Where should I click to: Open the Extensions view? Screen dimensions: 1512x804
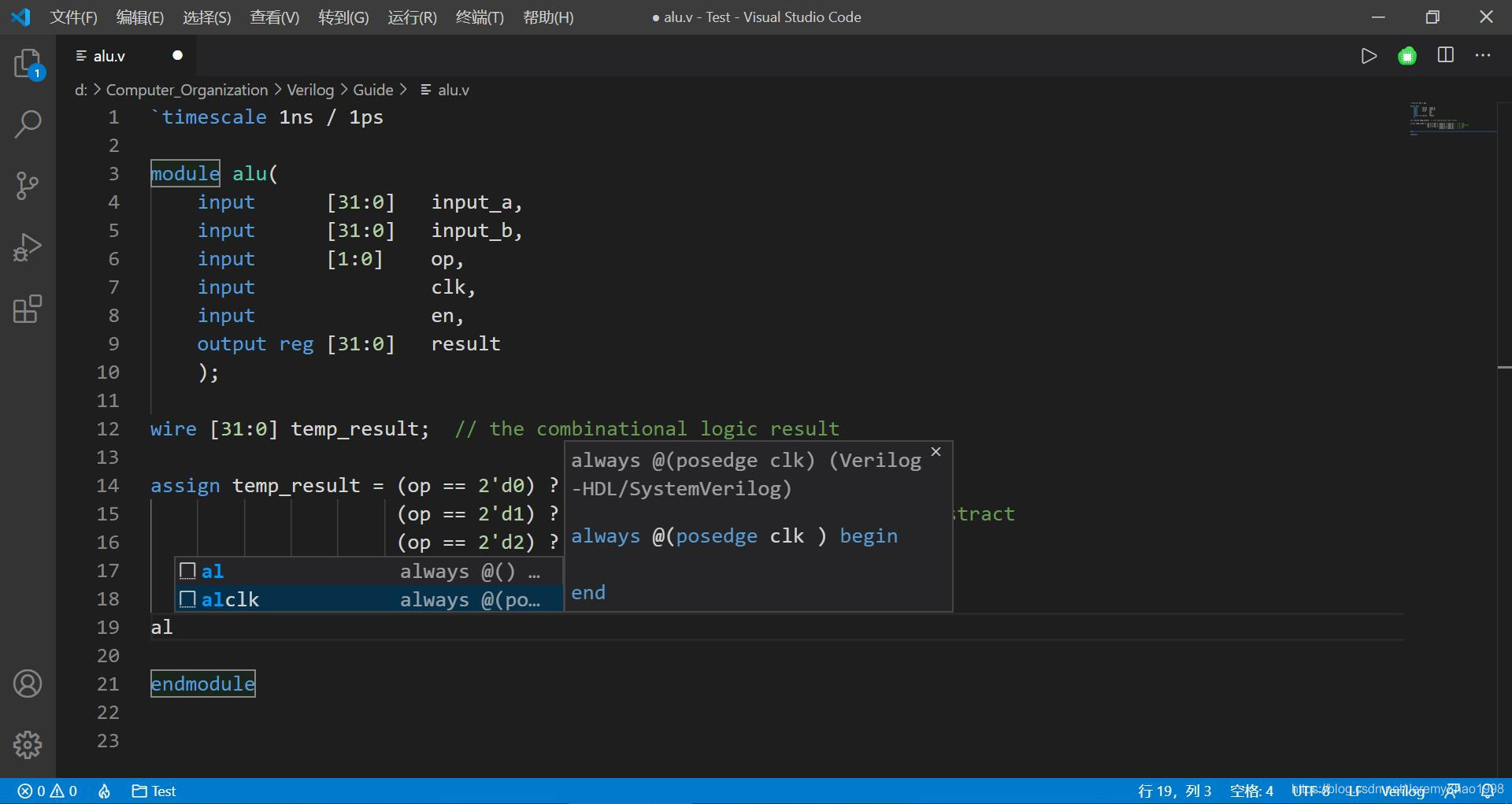pos(28,309)
